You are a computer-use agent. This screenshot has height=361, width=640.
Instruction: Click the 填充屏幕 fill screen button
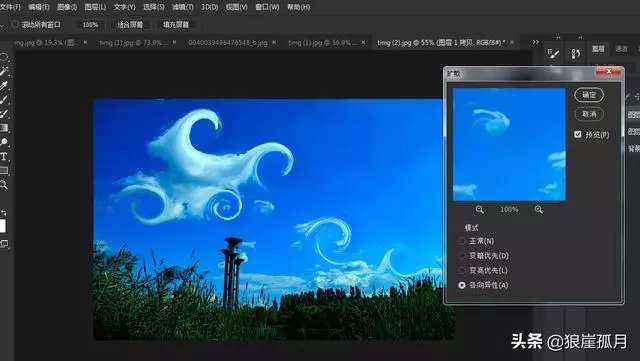tap(176, 25)
